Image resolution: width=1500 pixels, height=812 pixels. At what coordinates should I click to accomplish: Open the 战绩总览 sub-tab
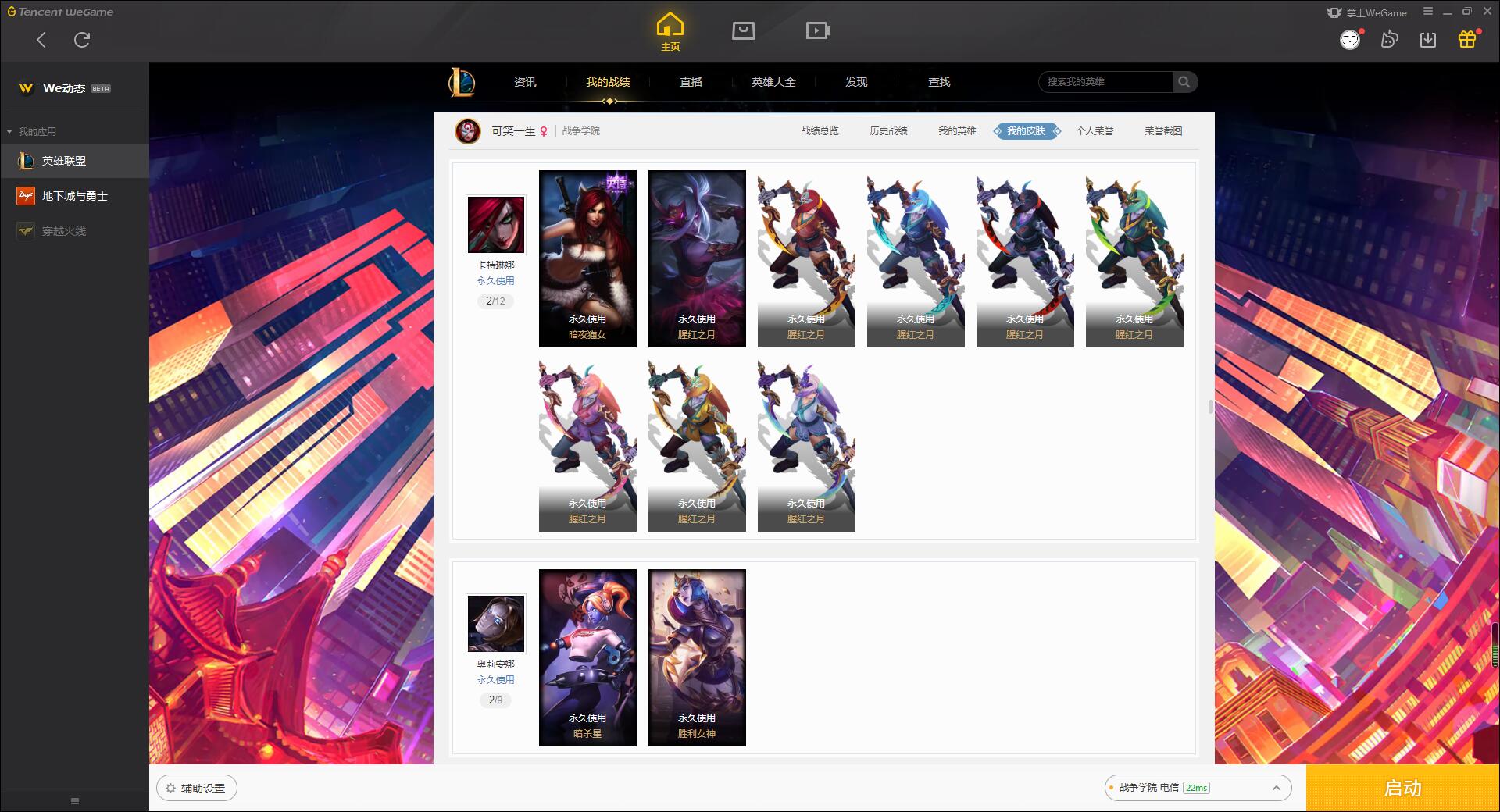(820, 131)
